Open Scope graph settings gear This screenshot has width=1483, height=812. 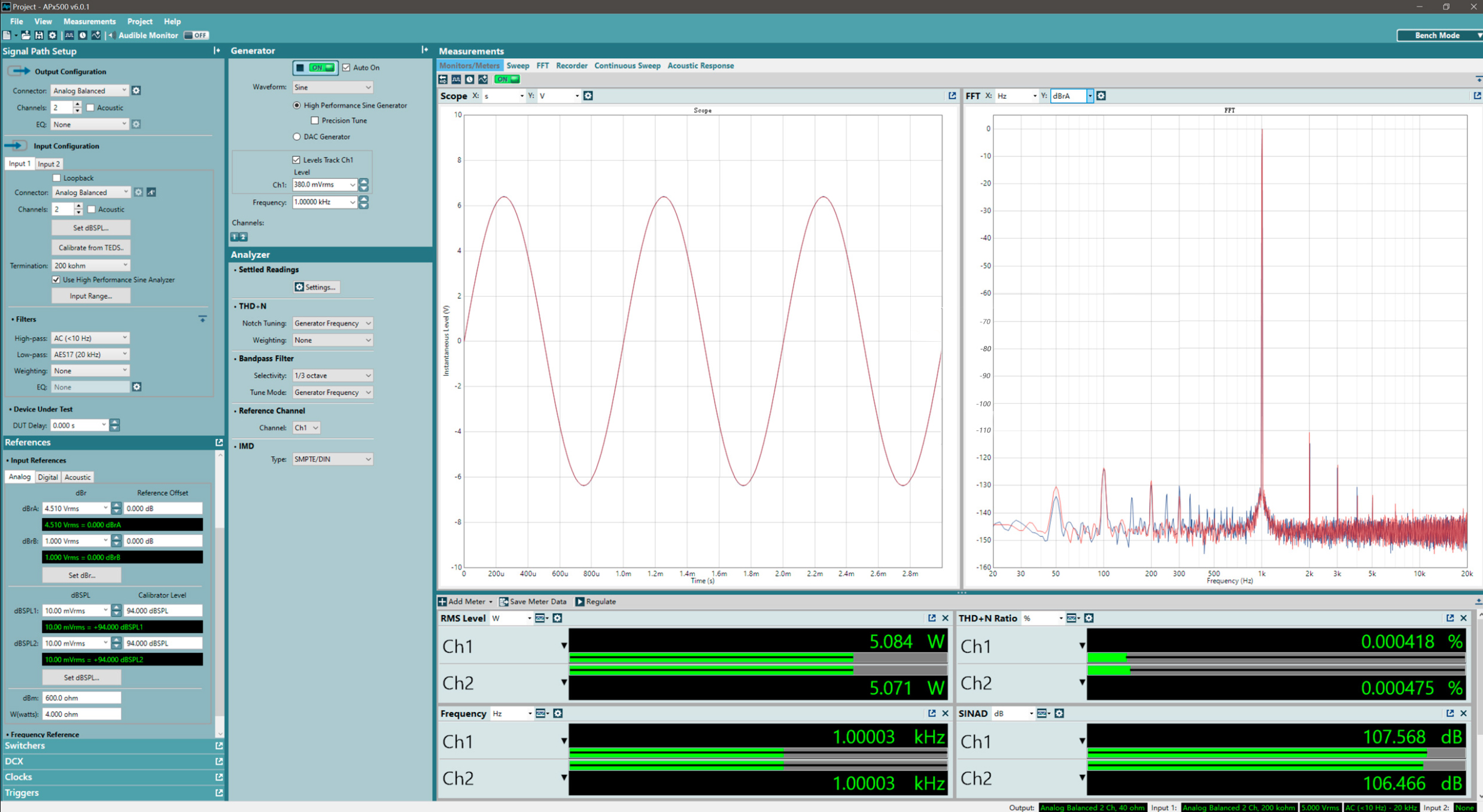tap(588, 96)
